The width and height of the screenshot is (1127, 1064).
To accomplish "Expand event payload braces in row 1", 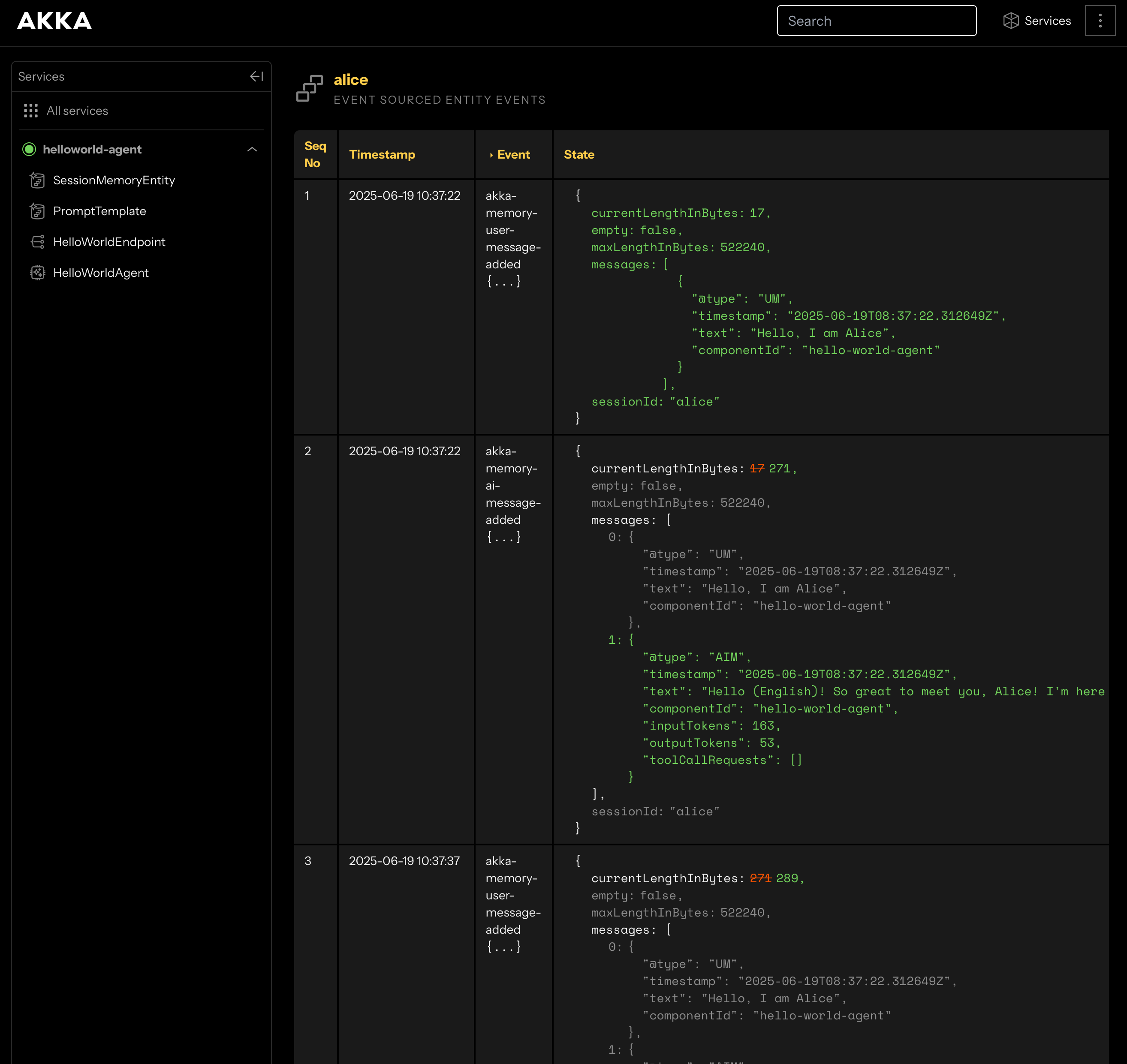I will click(503, 281).
